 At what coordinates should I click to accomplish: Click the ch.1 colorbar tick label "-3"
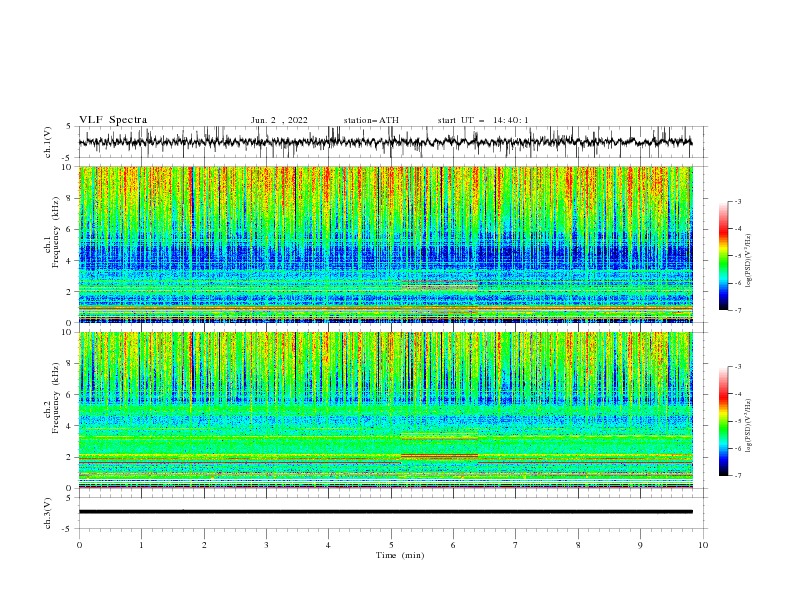coord(738,201)
